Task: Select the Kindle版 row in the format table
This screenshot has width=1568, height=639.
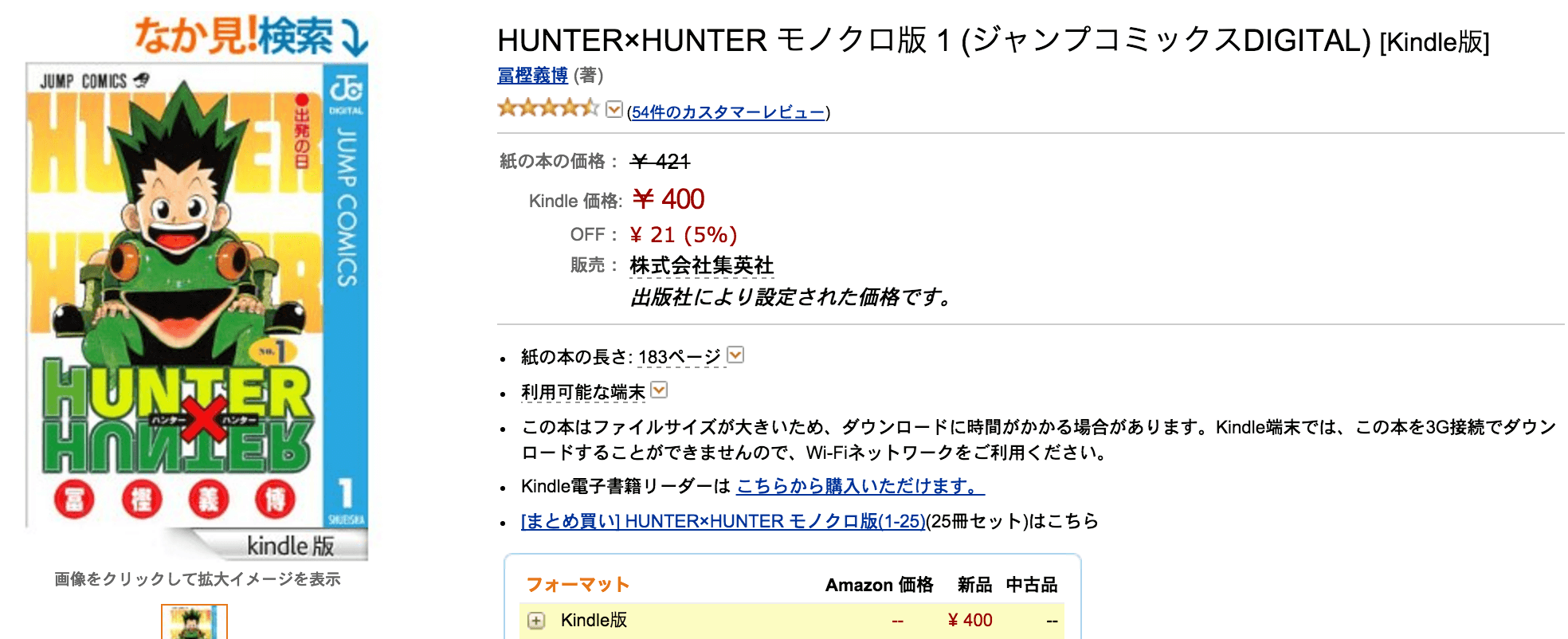Action: [x=592, y=621]
